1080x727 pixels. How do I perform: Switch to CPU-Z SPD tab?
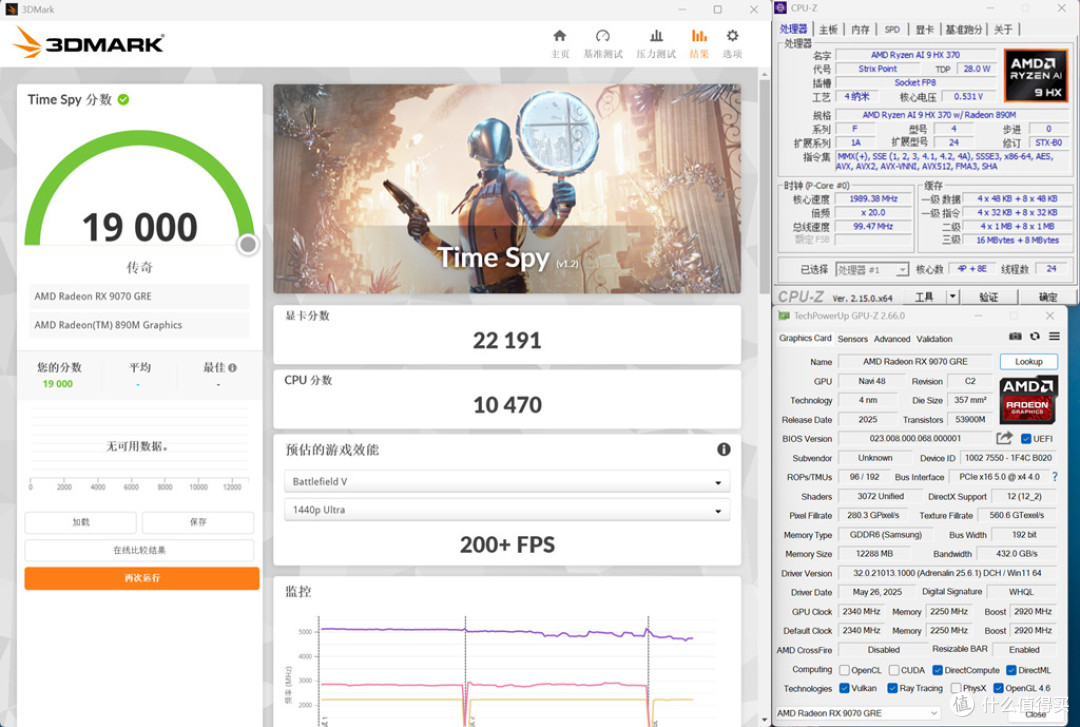click(892, 29)
